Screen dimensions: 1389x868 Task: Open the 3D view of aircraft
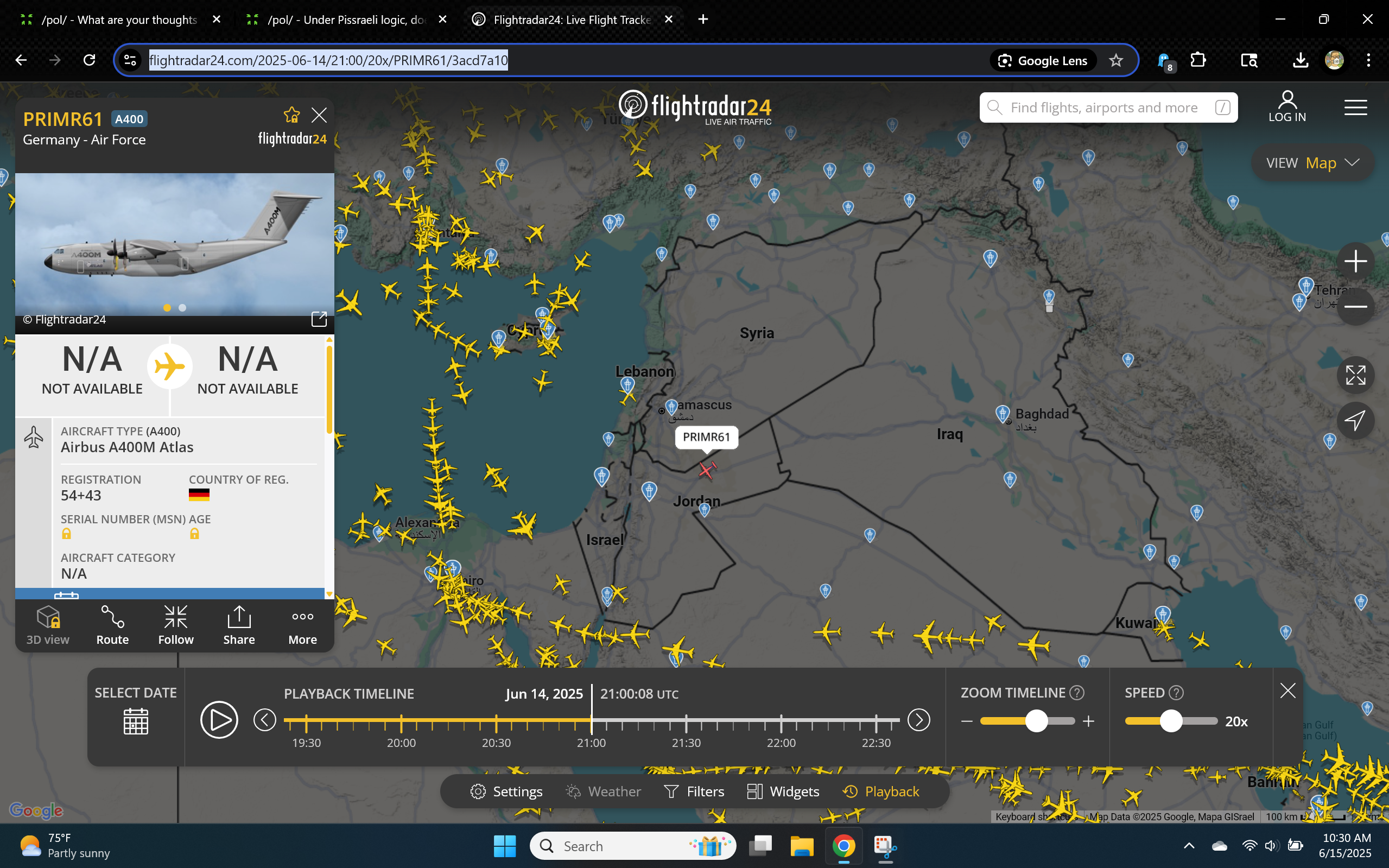click(48, 625)
